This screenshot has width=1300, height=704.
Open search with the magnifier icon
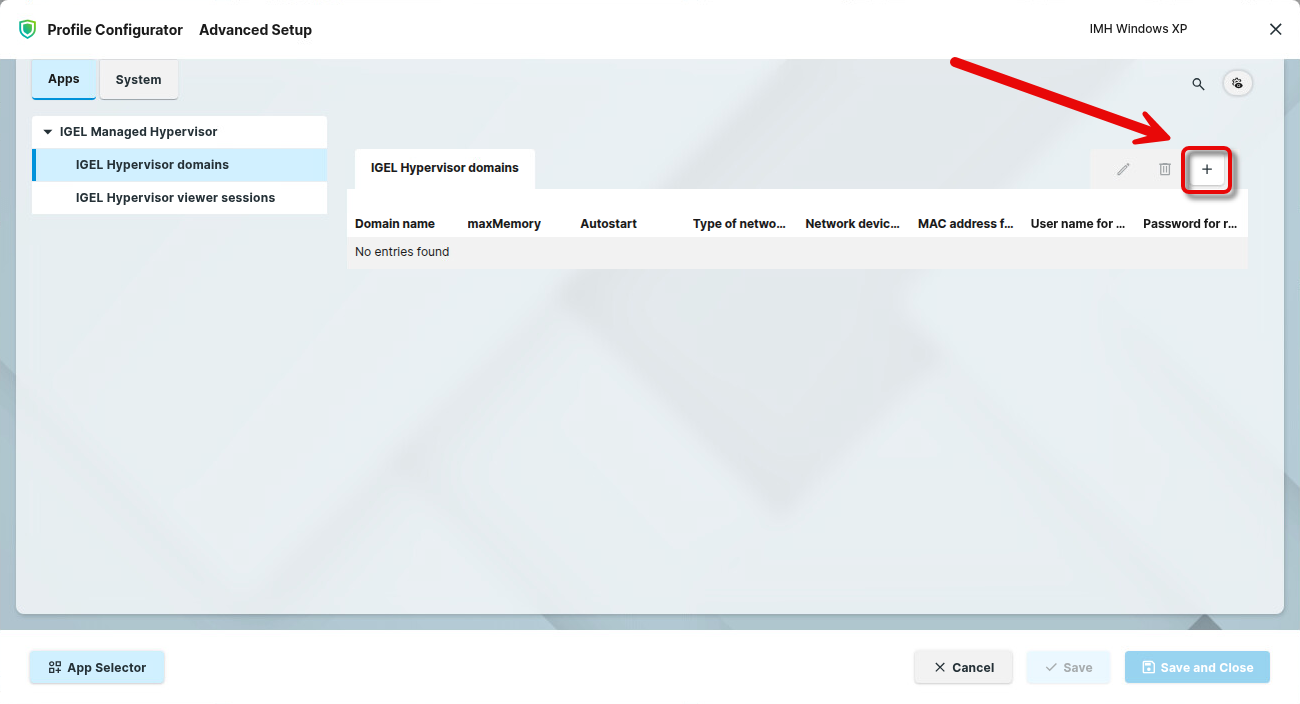click(1198, 84)
